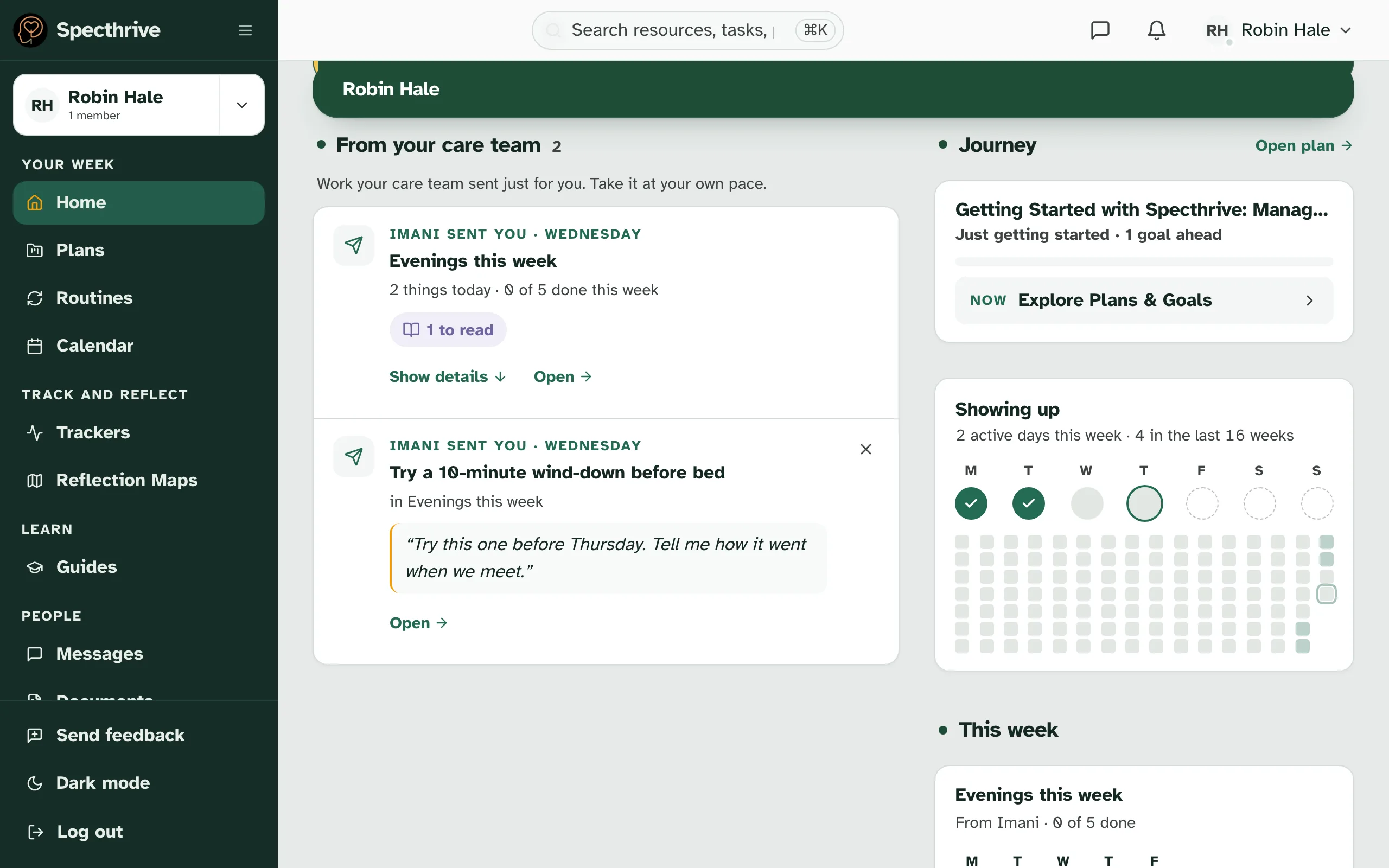Click Friday dashed day circle in Showing up
Image resolution: width=1389 pixels, height=868 pixels.
click(x=1201, y=503)
